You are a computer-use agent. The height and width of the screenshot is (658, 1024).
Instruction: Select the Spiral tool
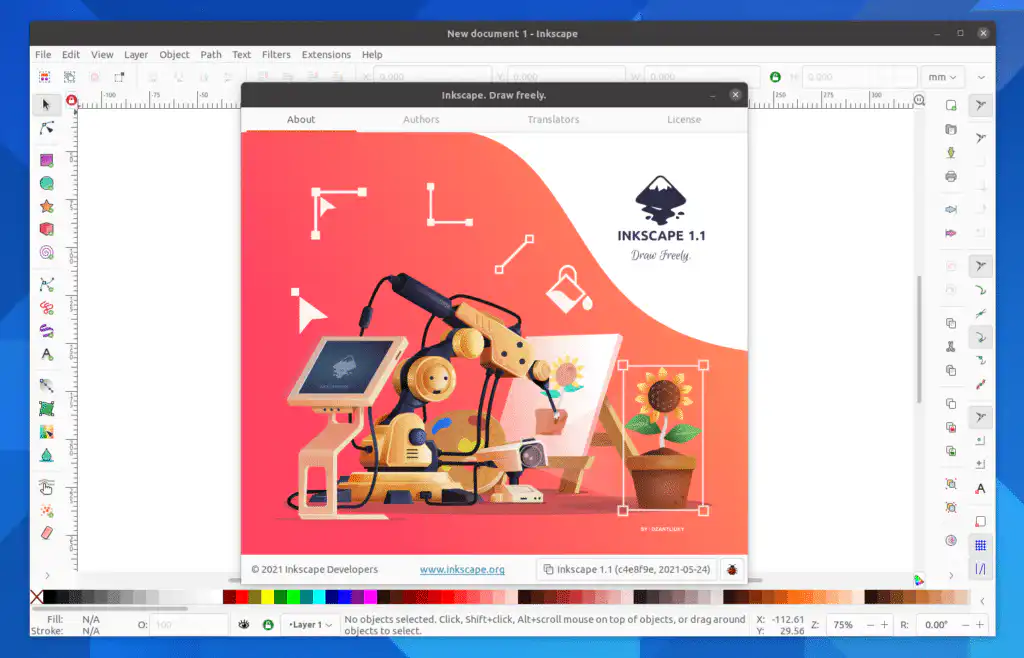point(45,253)
